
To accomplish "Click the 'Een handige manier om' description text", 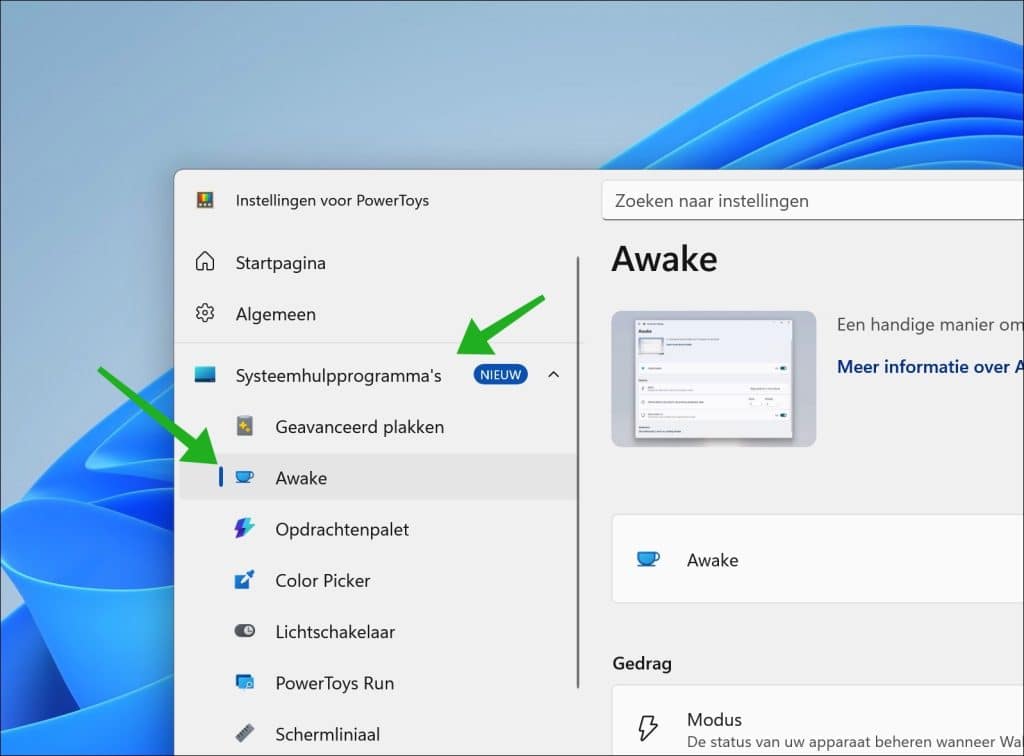I will 930,324.
